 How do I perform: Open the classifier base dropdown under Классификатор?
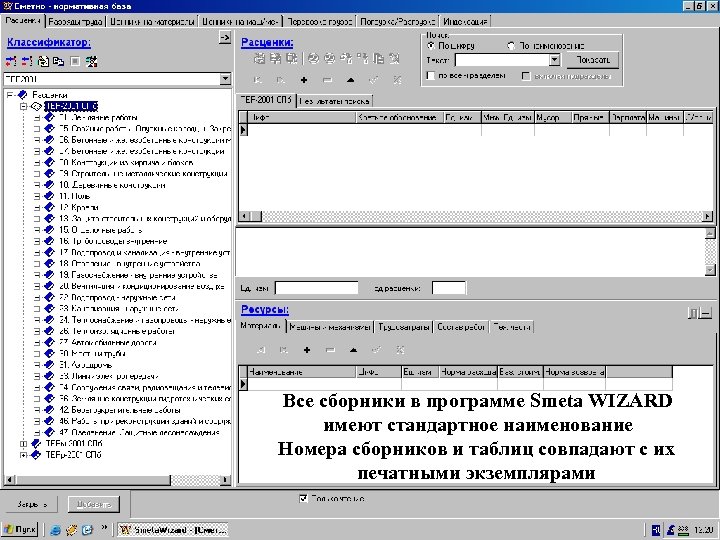pyautogui.click(x=225, y=79)
